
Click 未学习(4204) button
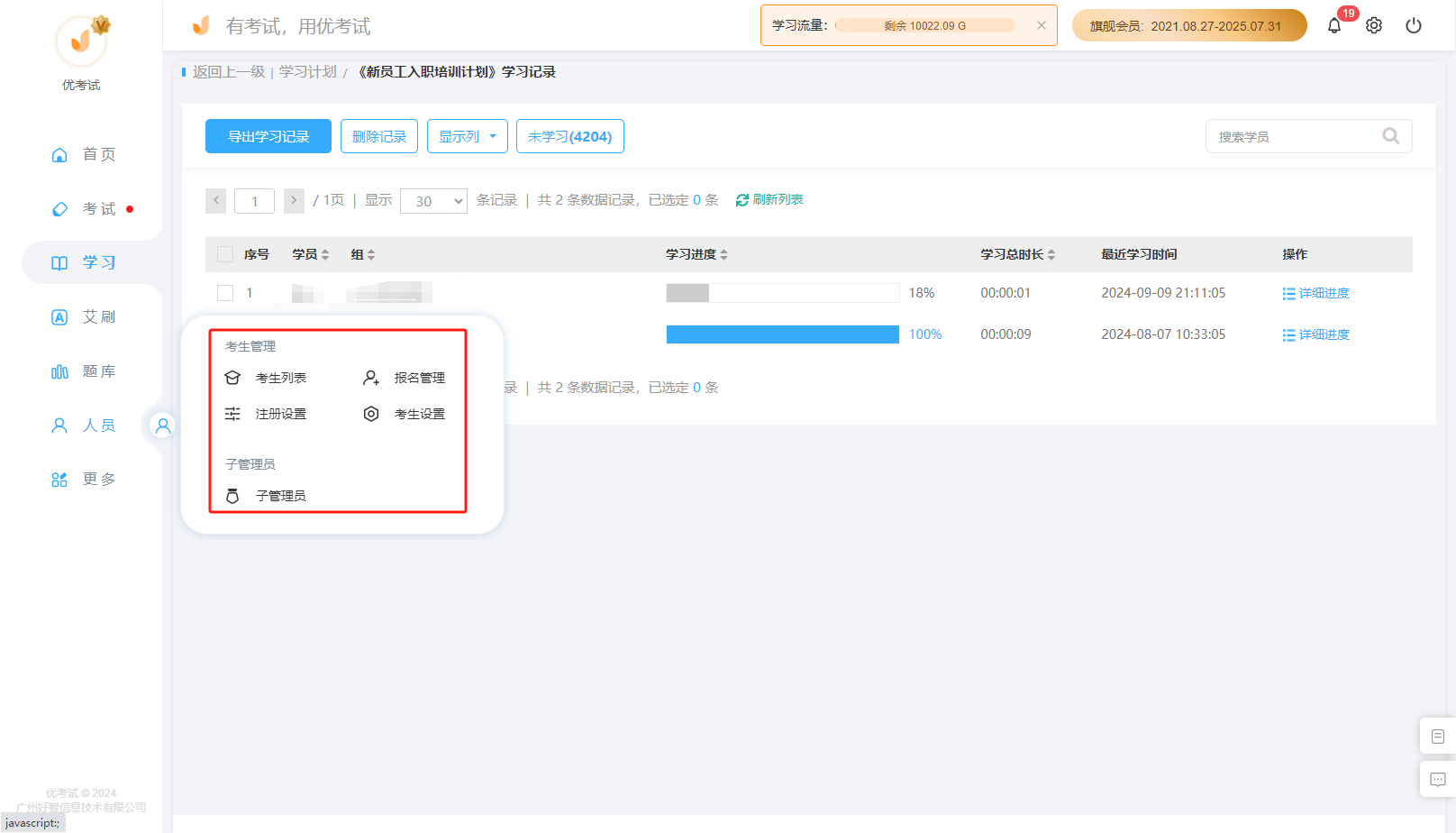(570, 136)
